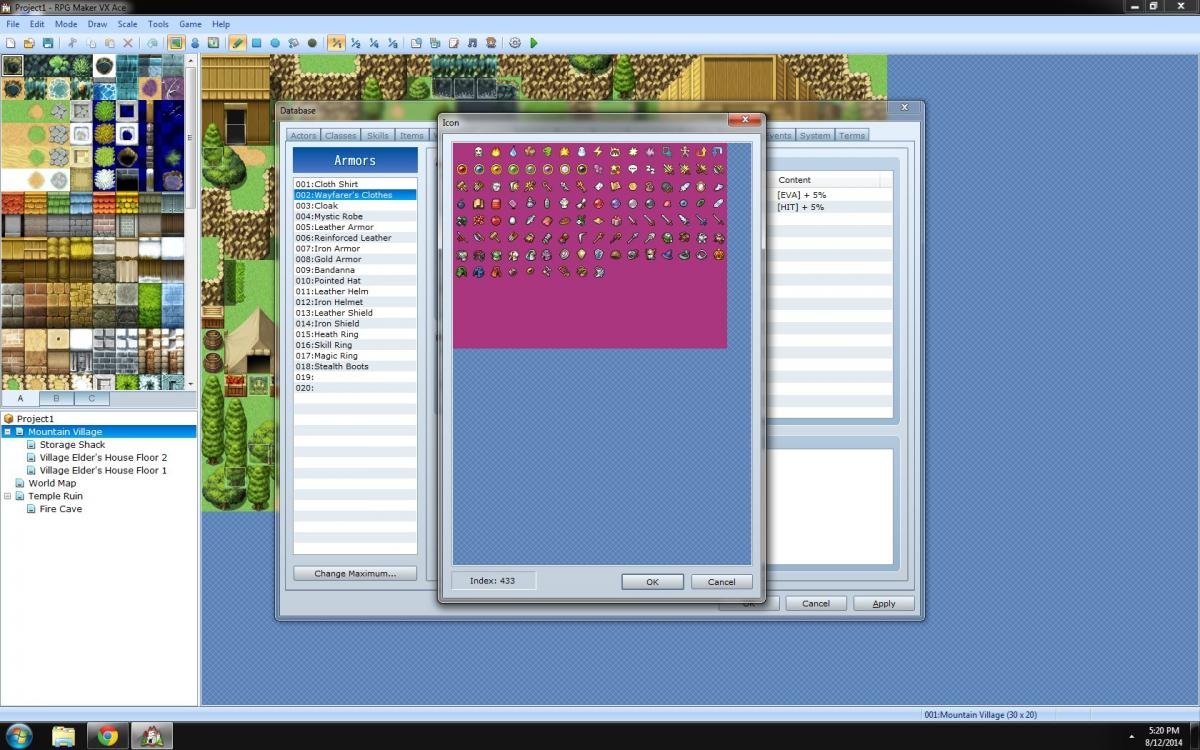
Task: Click tileset palette scrollbar down arrow
Action: 191,383
